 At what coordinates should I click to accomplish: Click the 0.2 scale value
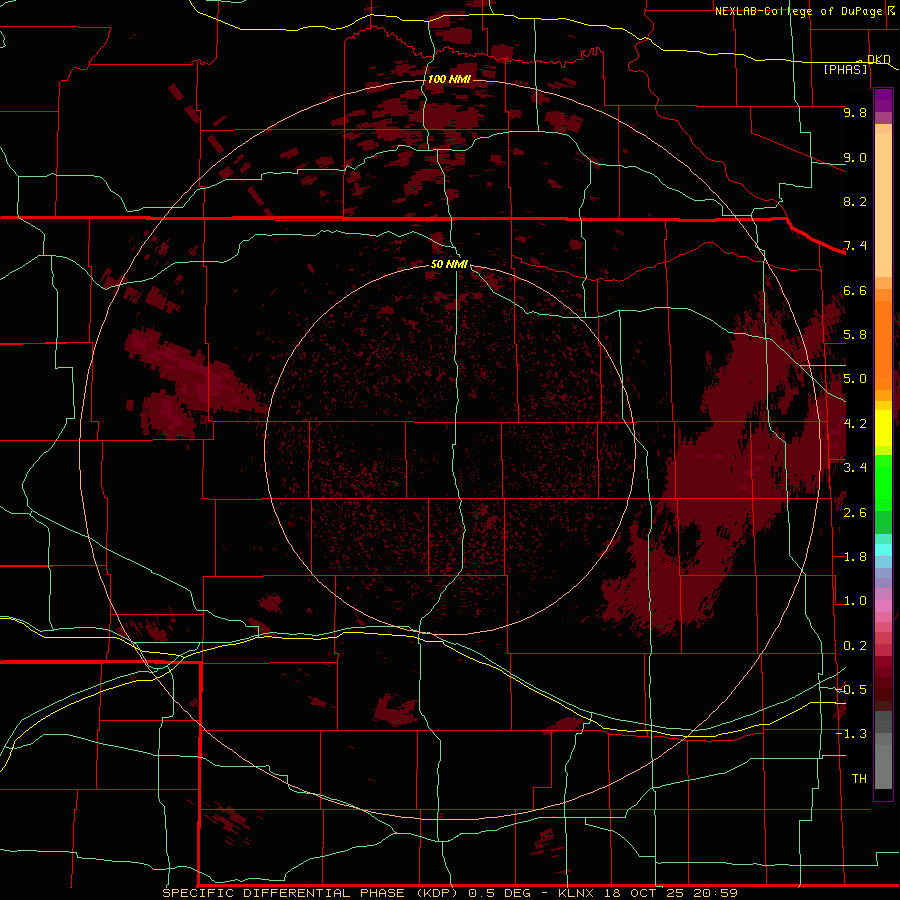[855, 646]
